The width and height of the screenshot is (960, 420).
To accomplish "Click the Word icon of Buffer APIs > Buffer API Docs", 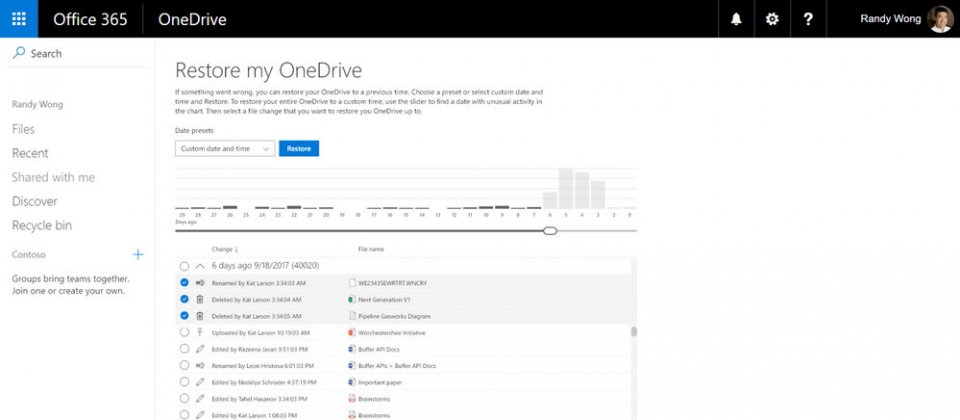I will [351, 366].
